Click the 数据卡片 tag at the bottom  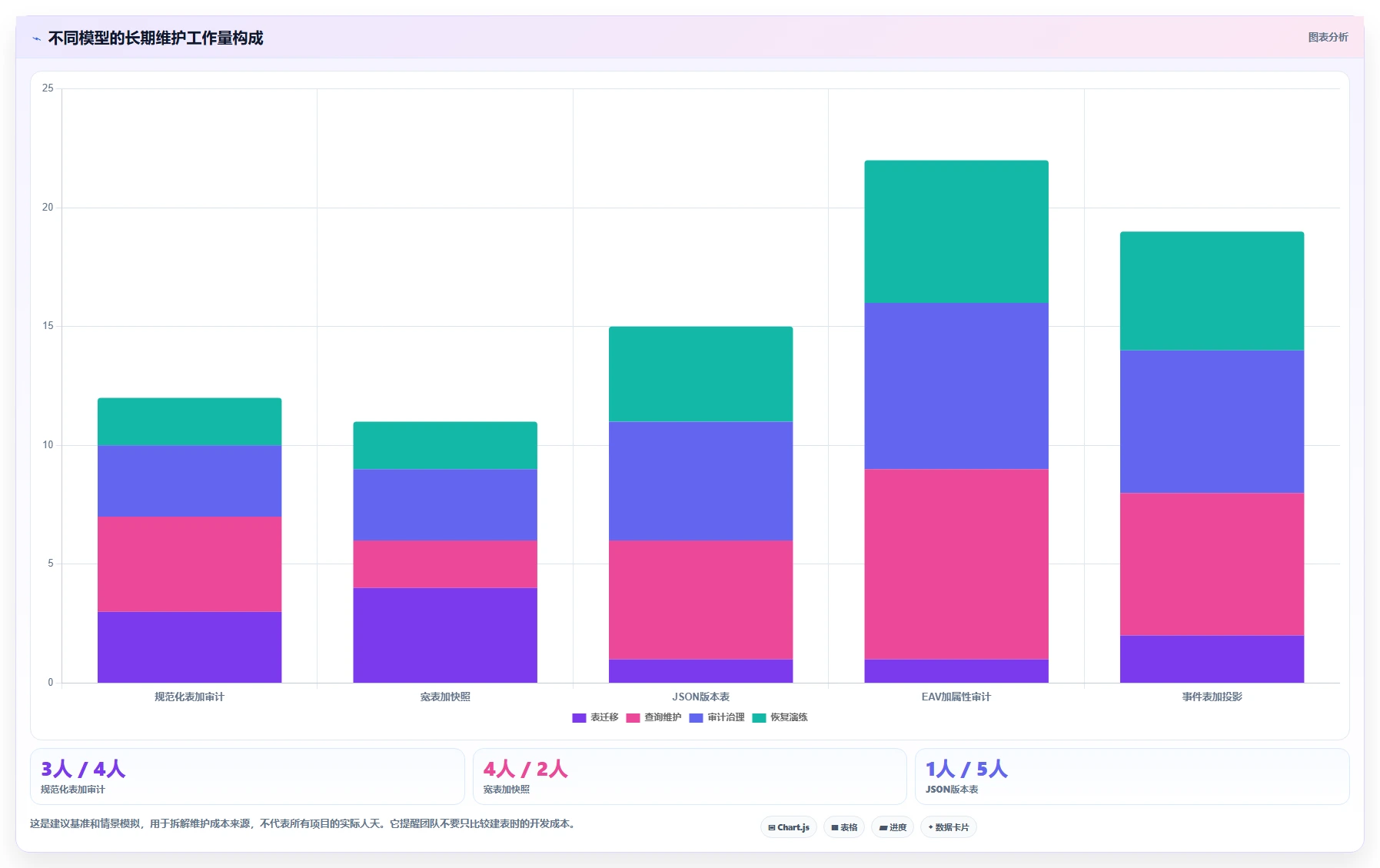(x=949, y=827)
